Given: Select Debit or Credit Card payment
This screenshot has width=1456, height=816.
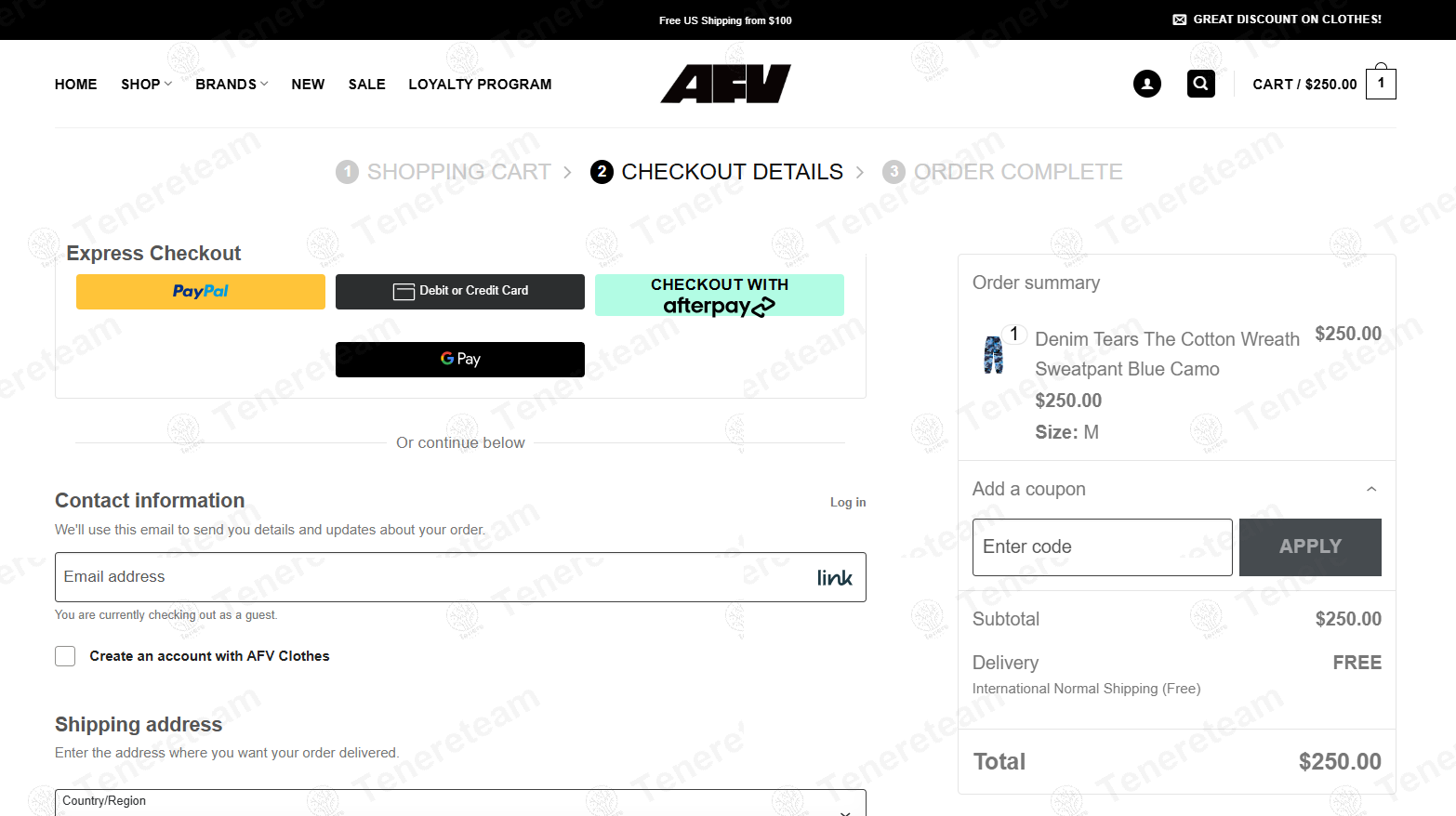Looking at the screenshot, I should point(459,291).
